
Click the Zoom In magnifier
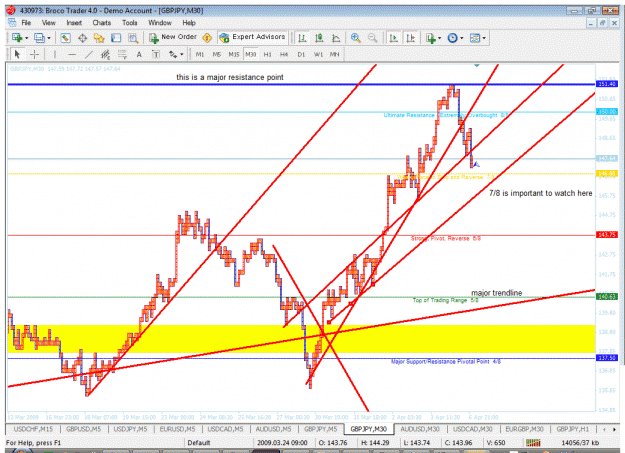click(x=356, y=38)
